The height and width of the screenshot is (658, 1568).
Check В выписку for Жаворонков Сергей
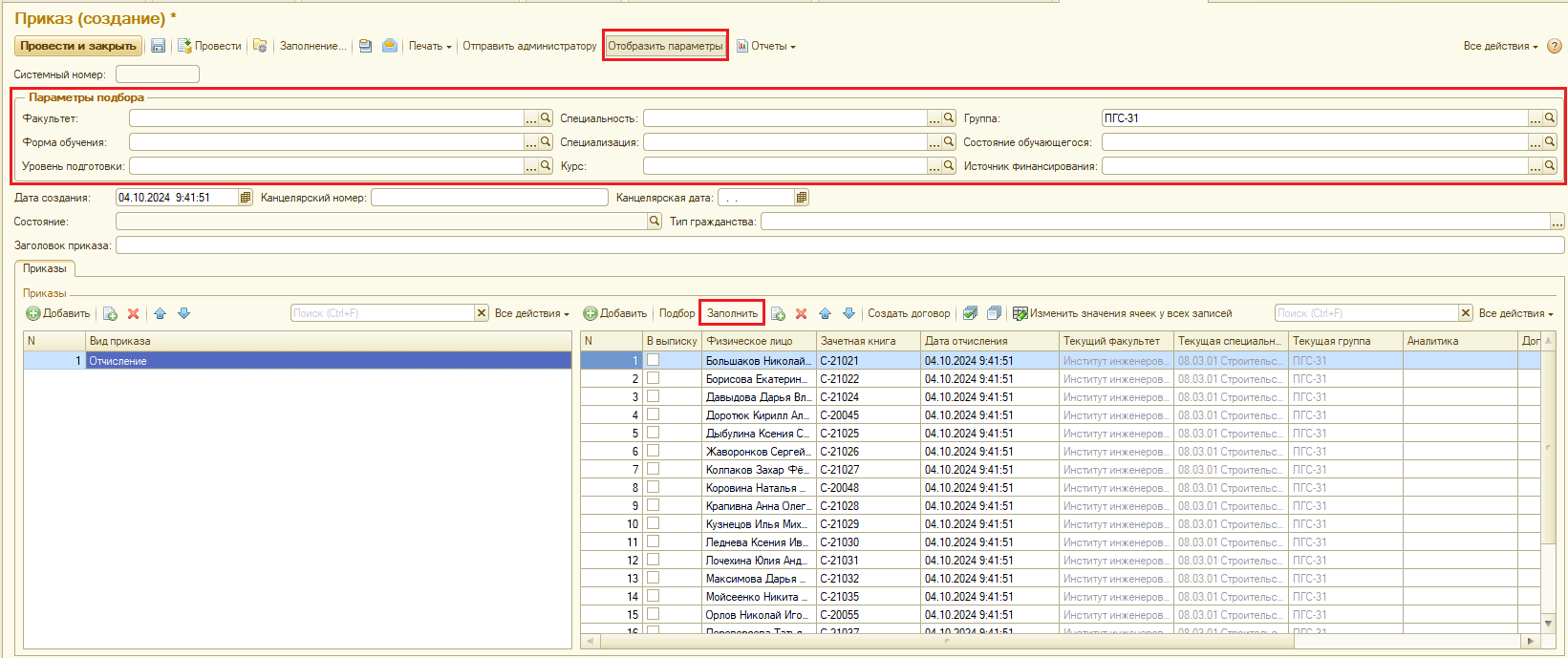point(653,451)
